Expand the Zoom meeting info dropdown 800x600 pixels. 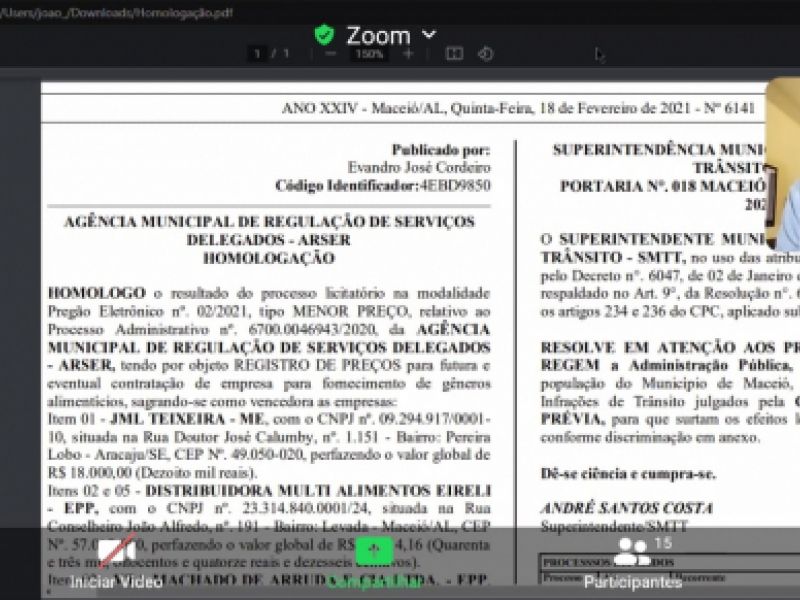(429, 35)
